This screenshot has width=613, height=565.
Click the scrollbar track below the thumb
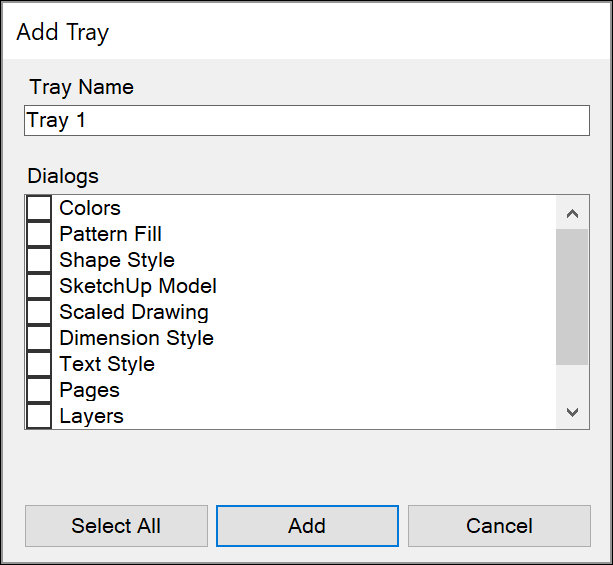click(572, 382)
